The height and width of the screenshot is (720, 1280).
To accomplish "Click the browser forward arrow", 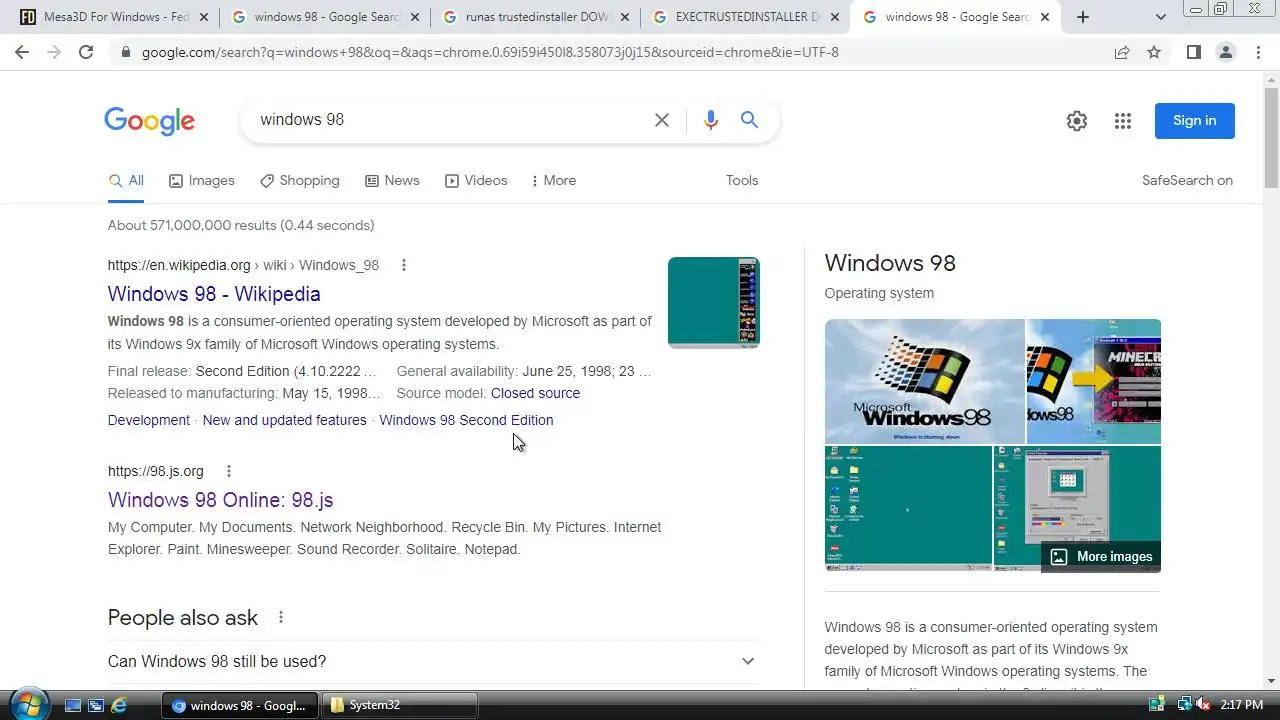I will tap(54, 52).
